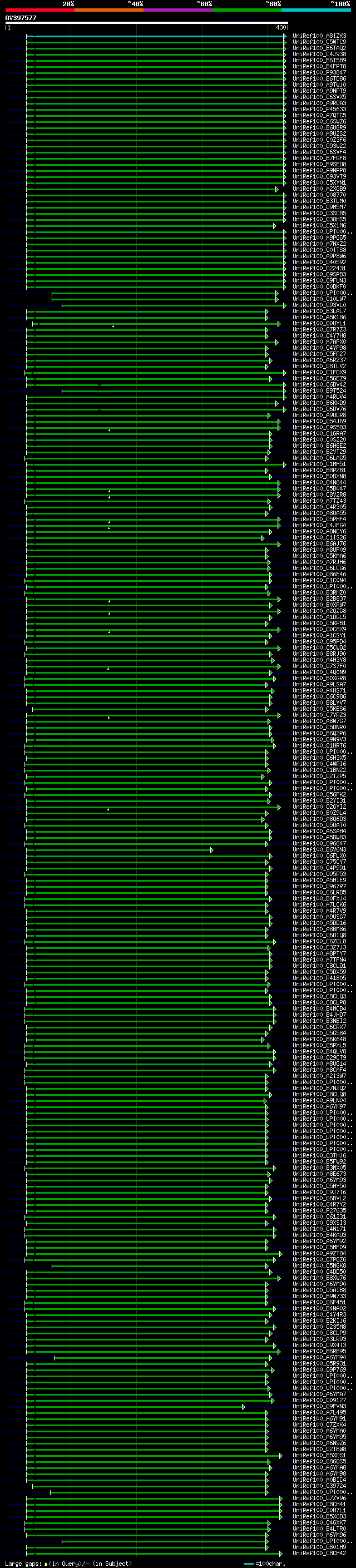Select hit label UniRef100_Q93VT9
Image resolution: width=356 pixels, height=1568 pixels.
click(319, 176)
